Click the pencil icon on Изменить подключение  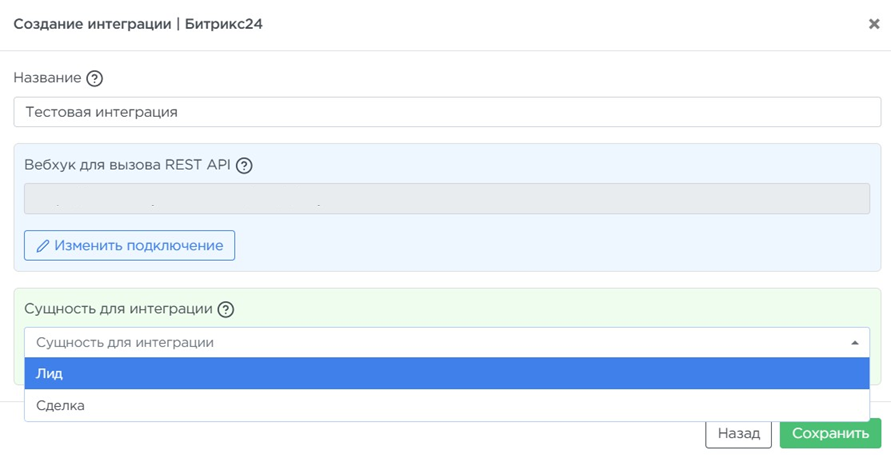pos(43,246)
